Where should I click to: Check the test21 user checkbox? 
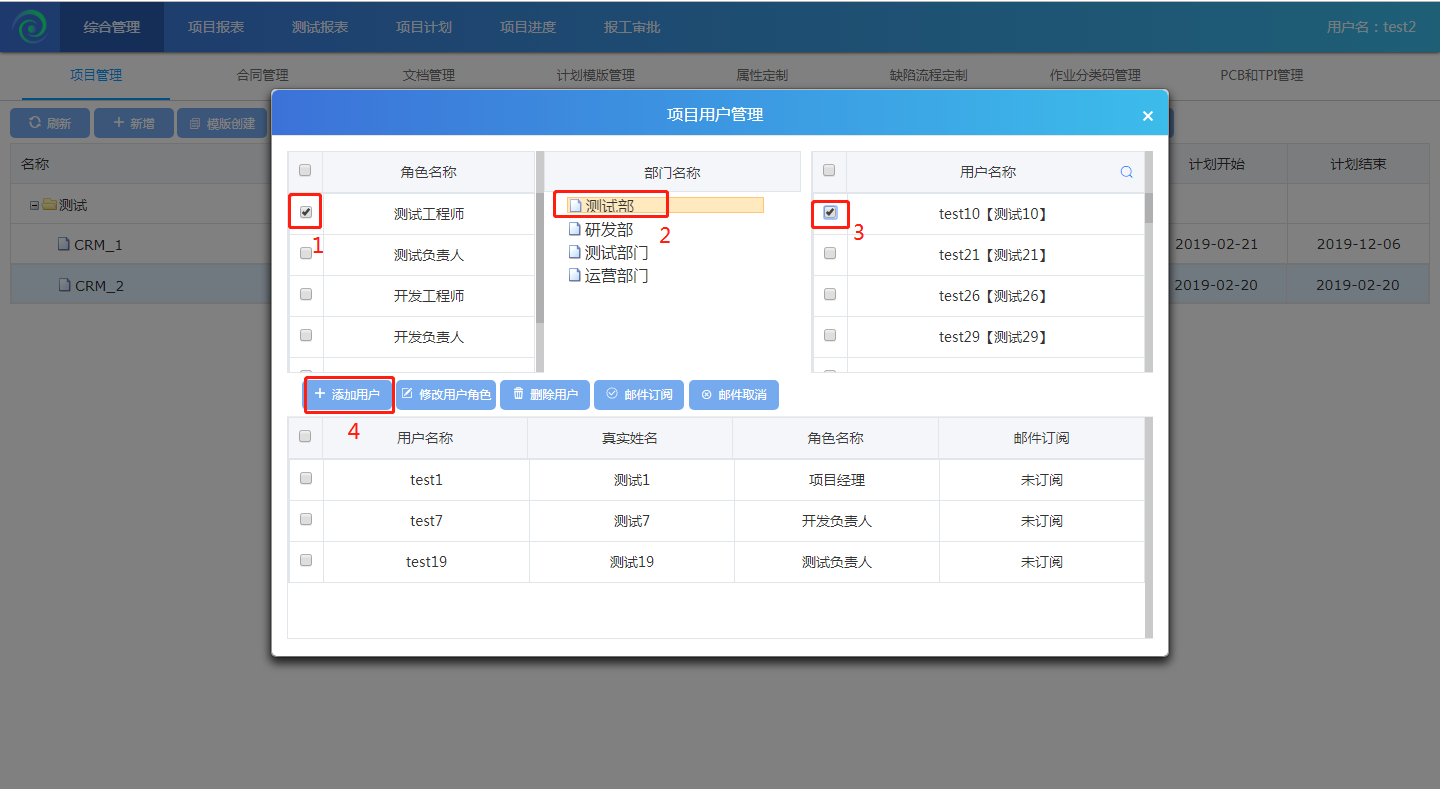tap(829, 254)
